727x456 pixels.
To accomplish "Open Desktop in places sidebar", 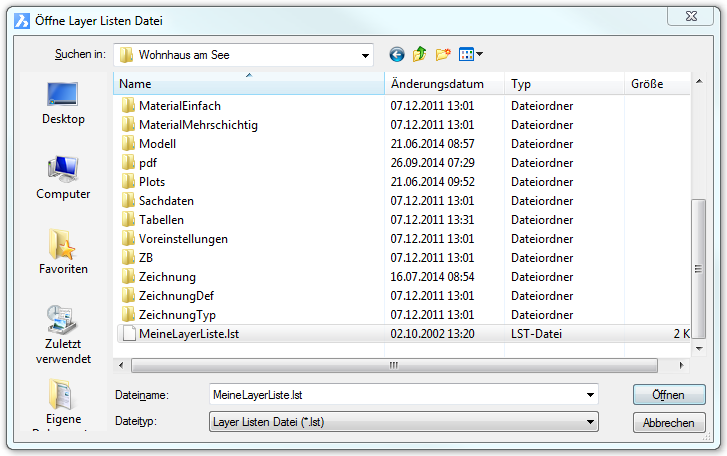I will (x=63, y=104).
